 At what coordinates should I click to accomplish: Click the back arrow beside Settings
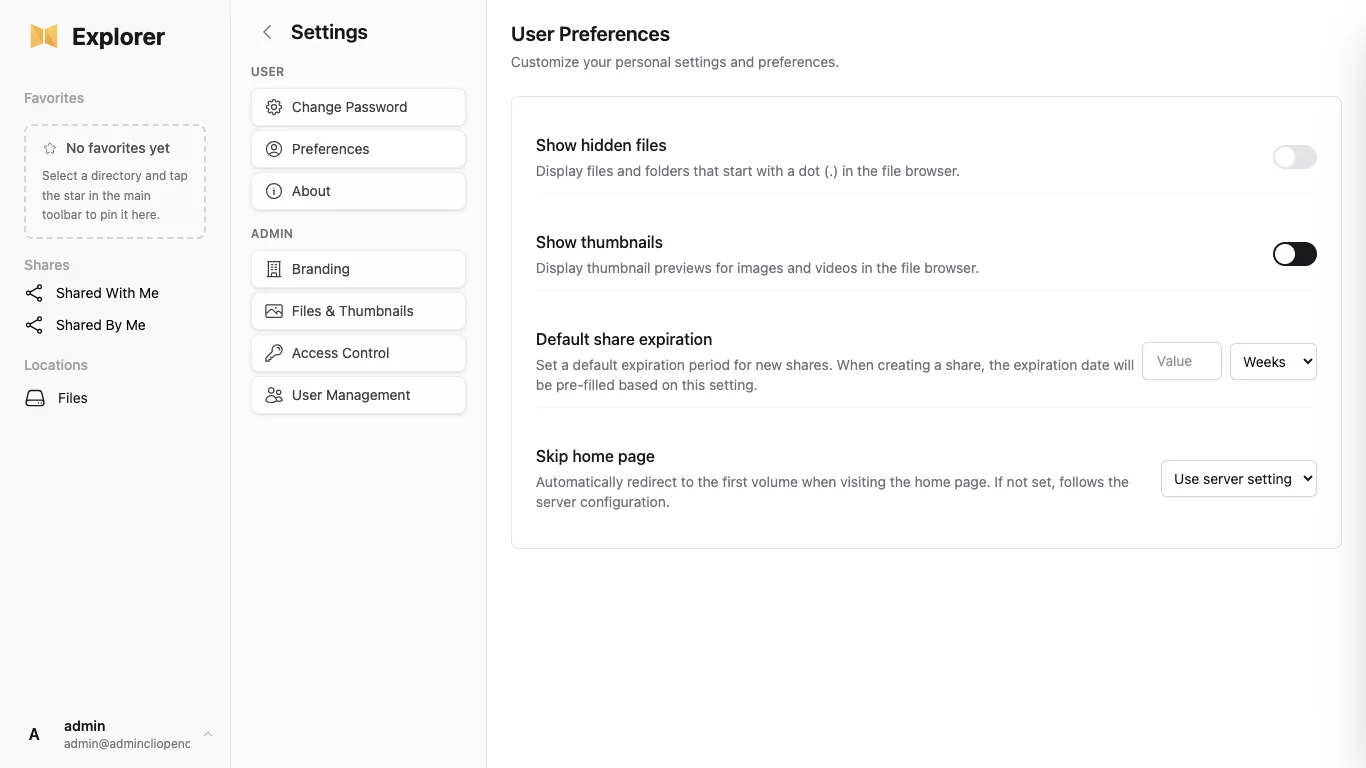click(x=267, y=32)
